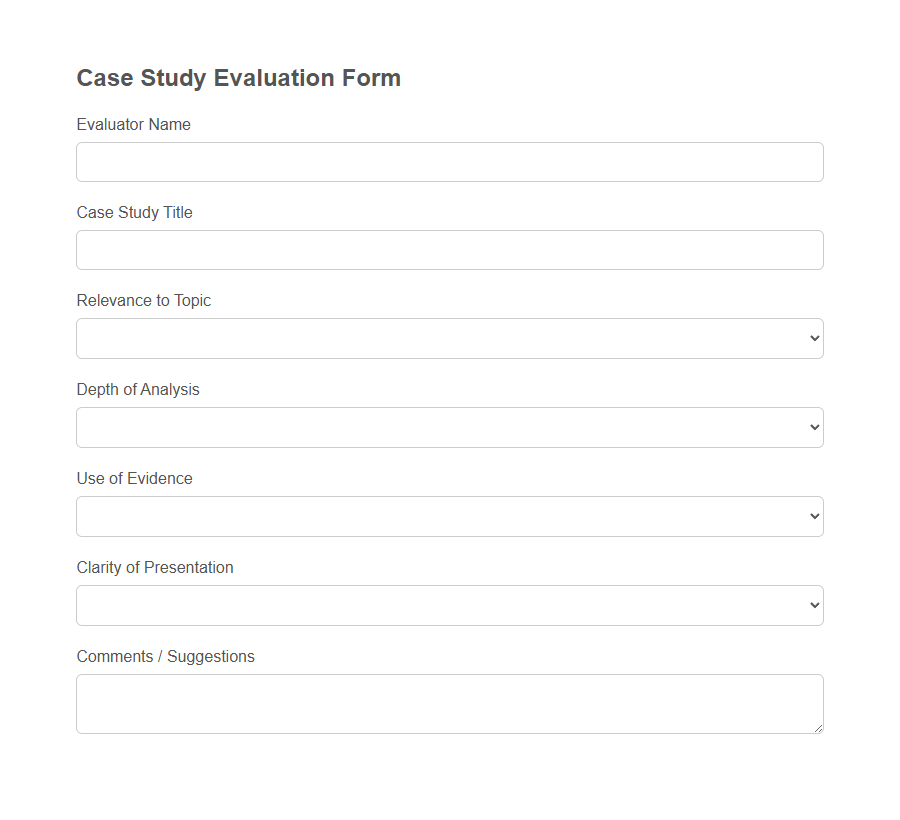Click the chevron on the Relevance to Topic selector
The width and height of the screenshot is (900, 820).
pyautogui.click(x=812, y=338)
